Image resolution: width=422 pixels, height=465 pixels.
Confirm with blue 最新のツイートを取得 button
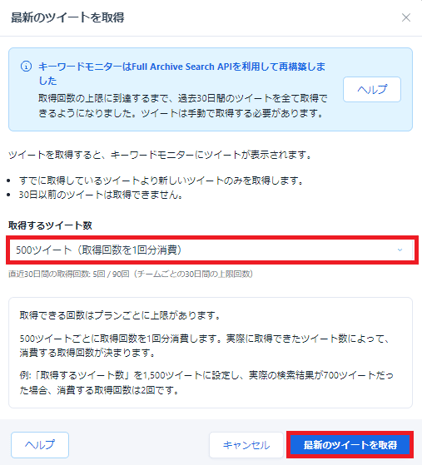350,445
